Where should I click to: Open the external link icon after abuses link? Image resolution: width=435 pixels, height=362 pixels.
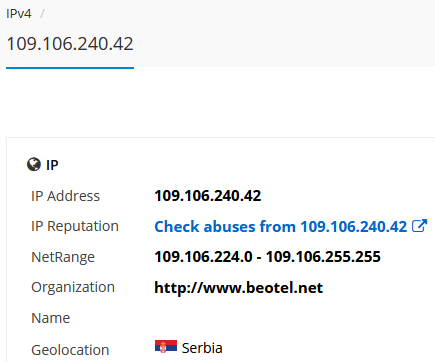[x=419, y=226]
